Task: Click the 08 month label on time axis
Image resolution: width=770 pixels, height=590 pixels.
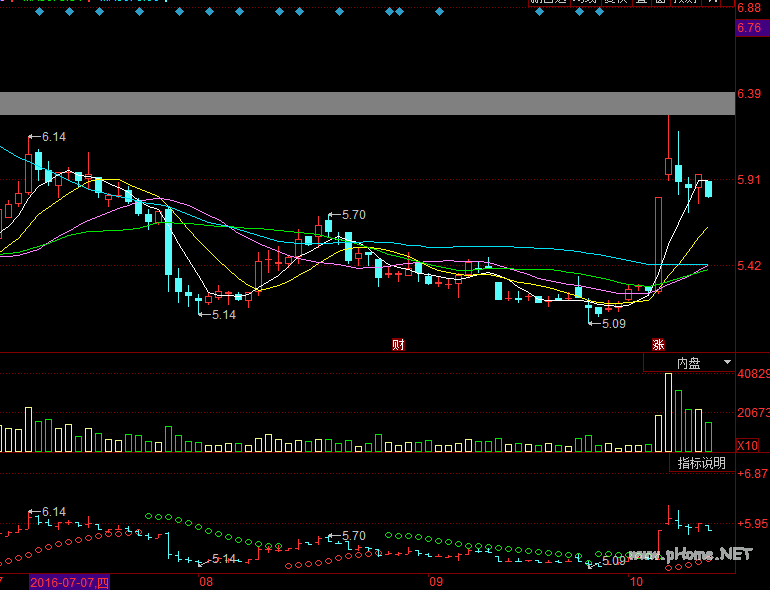Action: tap(206, 582)
